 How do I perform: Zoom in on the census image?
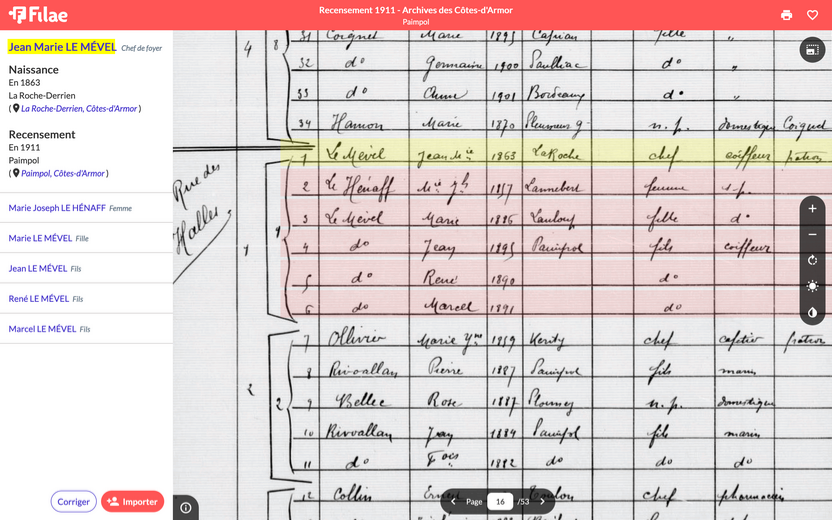(812, 209)
